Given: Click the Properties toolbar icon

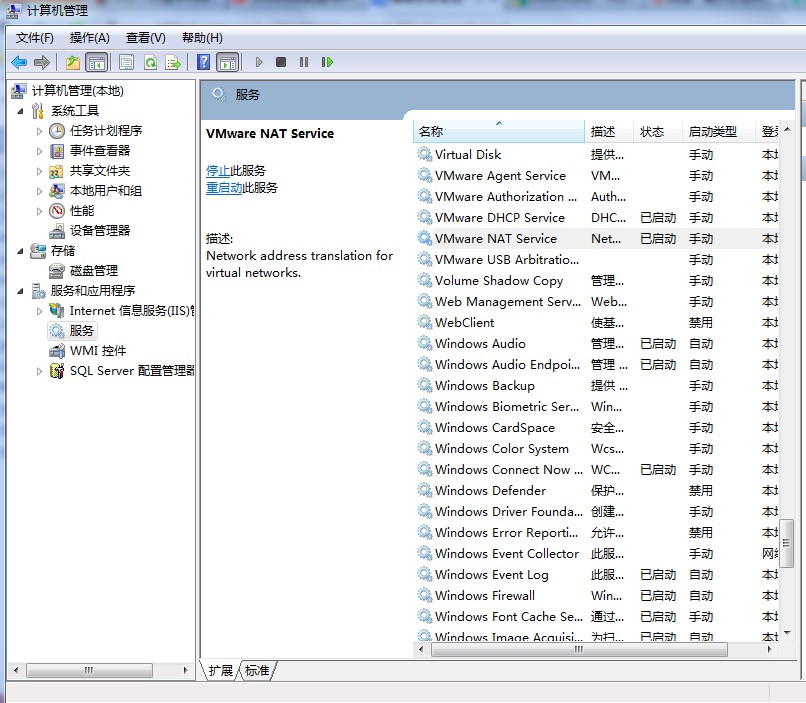Looking at the screenshot, I should click(x=126, y=62).
